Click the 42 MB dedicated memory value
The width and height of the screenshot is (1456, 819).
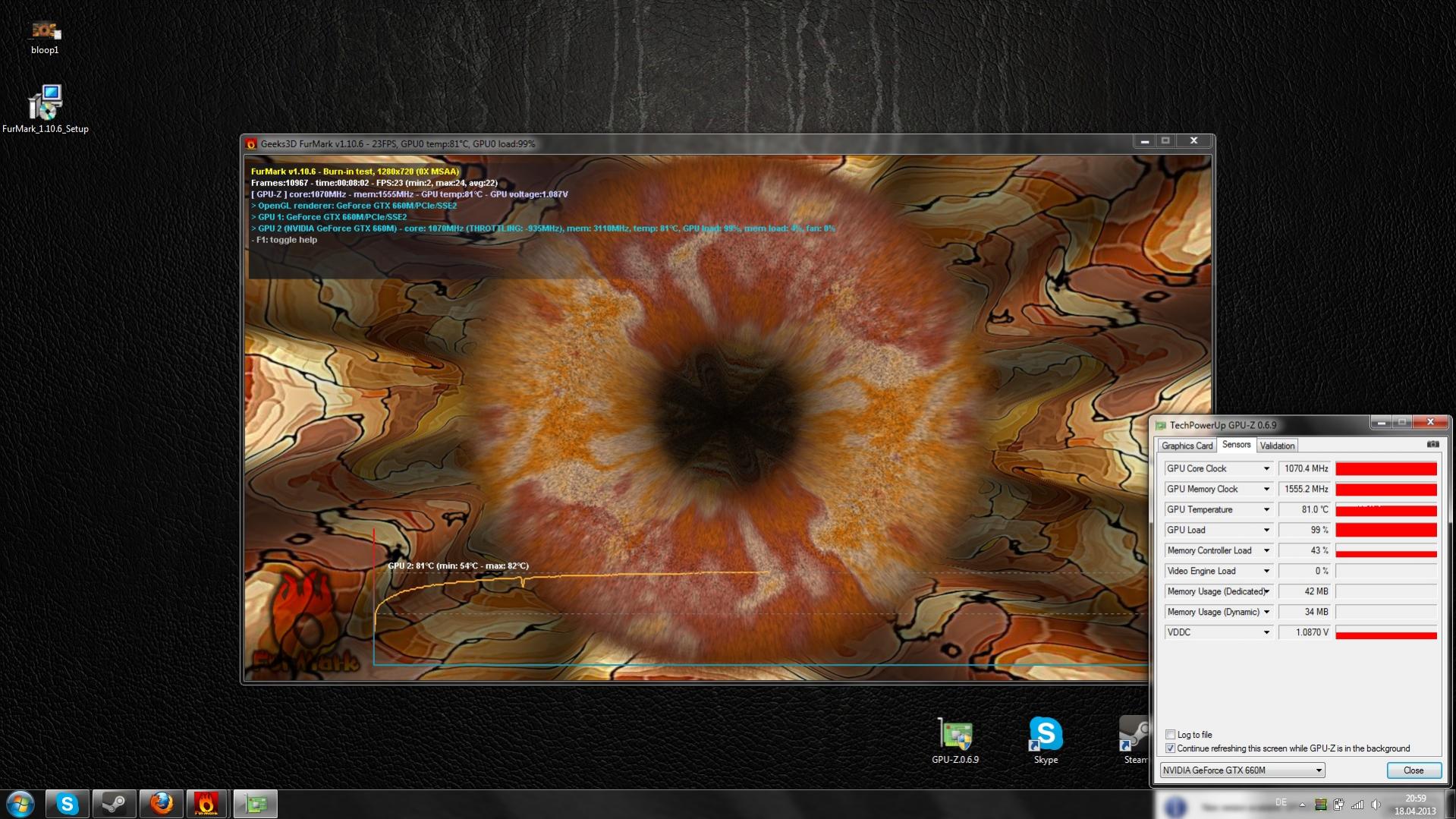pyautogui.click(x=1306, y=592)
